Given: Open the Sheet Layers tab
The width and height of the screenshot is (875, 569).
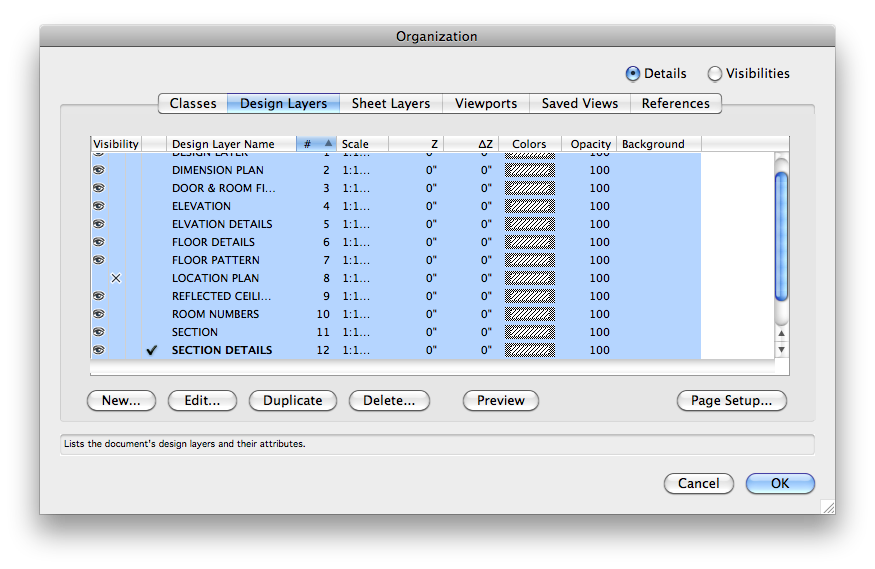Looking at the screenshot, I should click(391, 103).
